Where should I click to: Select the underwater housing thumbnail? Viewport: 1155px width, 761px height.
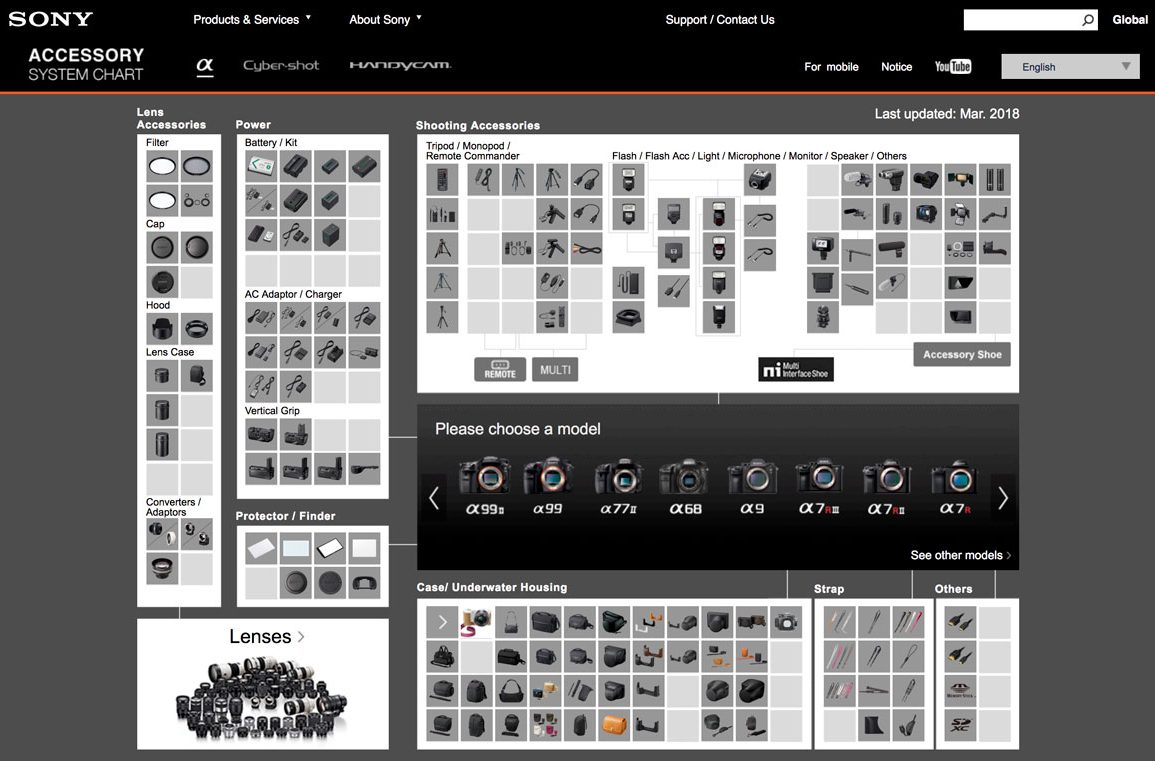(x=786, y=623)
